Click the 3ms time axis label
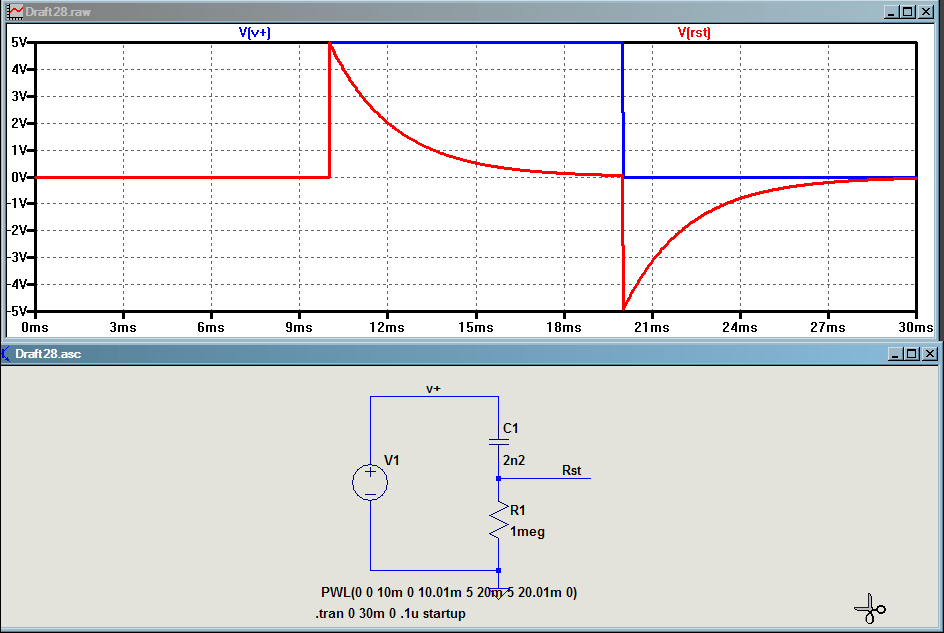Image resolution: width=944 pixels, height=633 pixels. tap(123, 328)
